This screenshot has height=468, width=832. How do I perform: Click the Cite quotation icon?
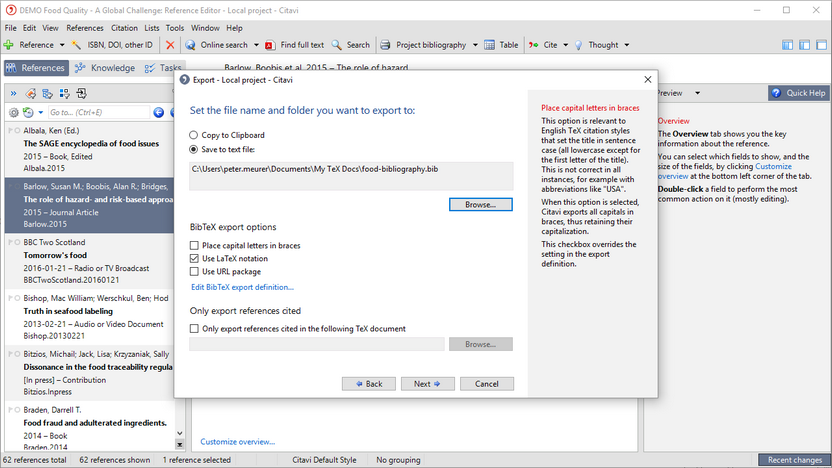click(533, 45)
